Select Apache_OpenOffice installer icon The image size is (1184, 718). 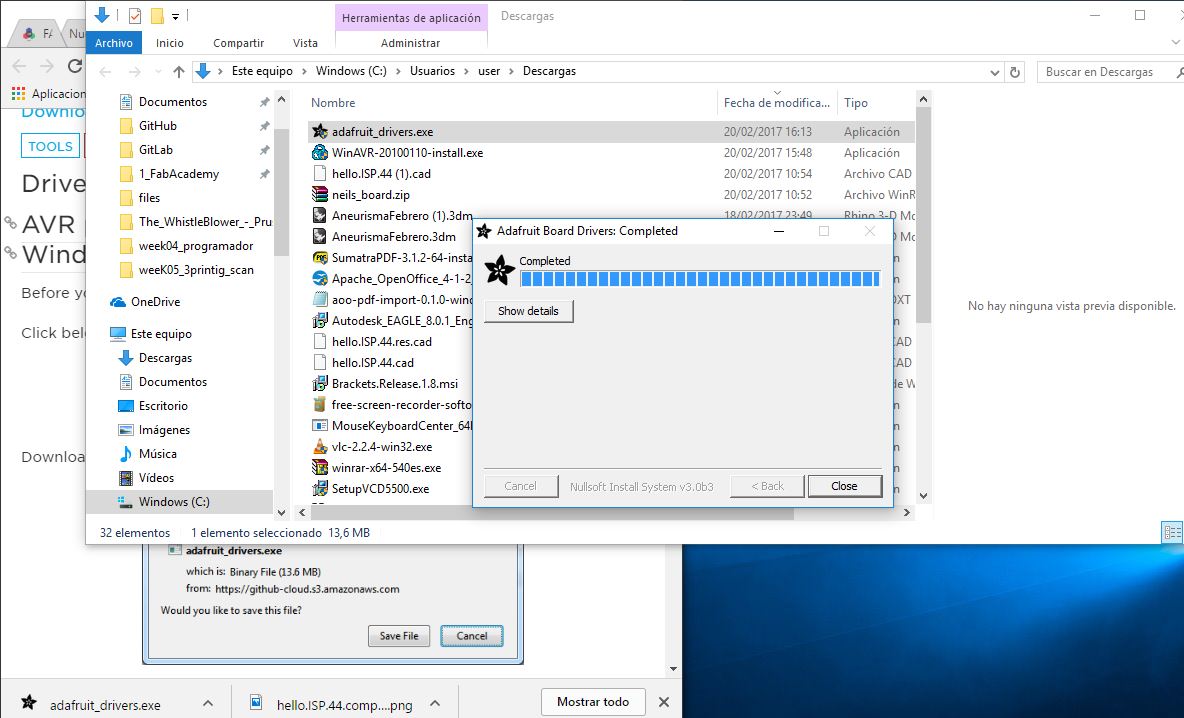320,279
